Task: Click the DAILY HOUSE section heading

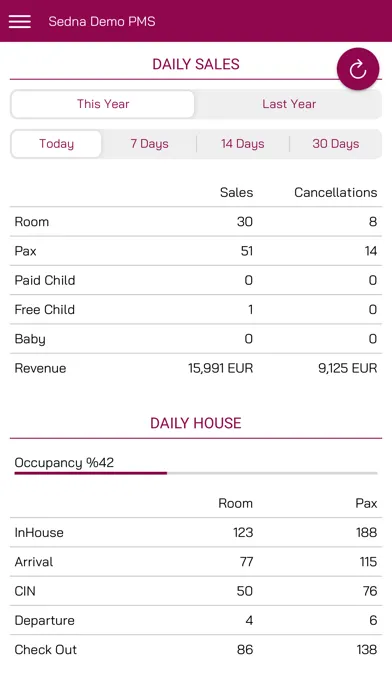Action: coord(196,423)
